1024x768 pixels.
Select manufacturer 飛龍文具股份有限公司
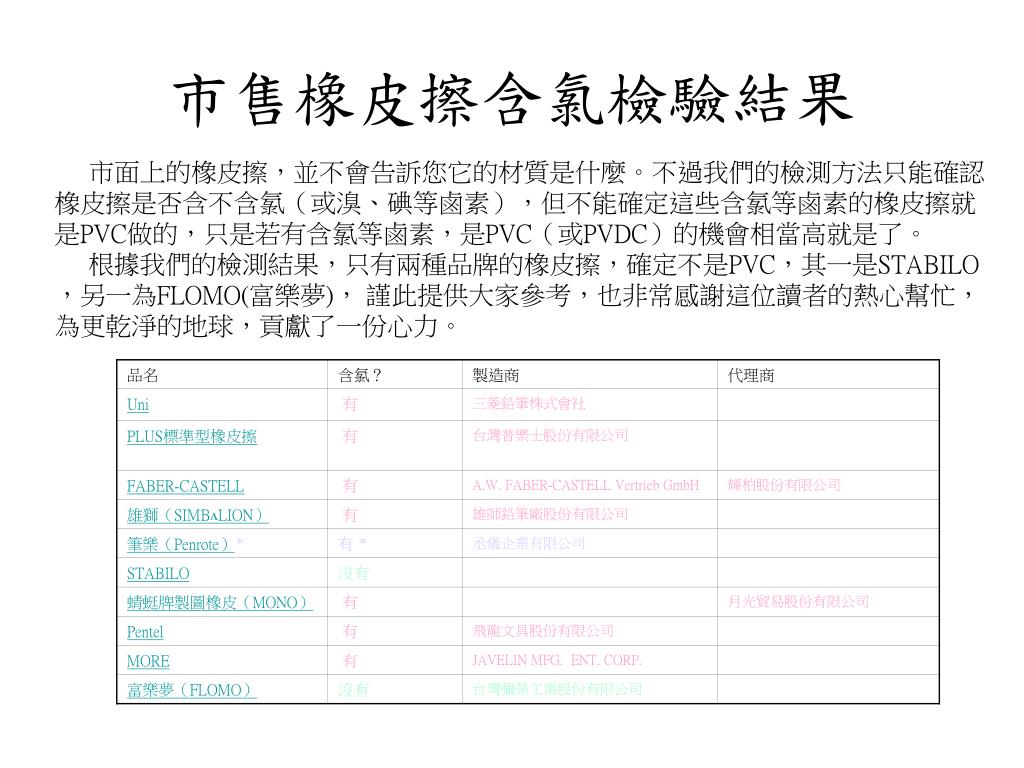(543, 630)
